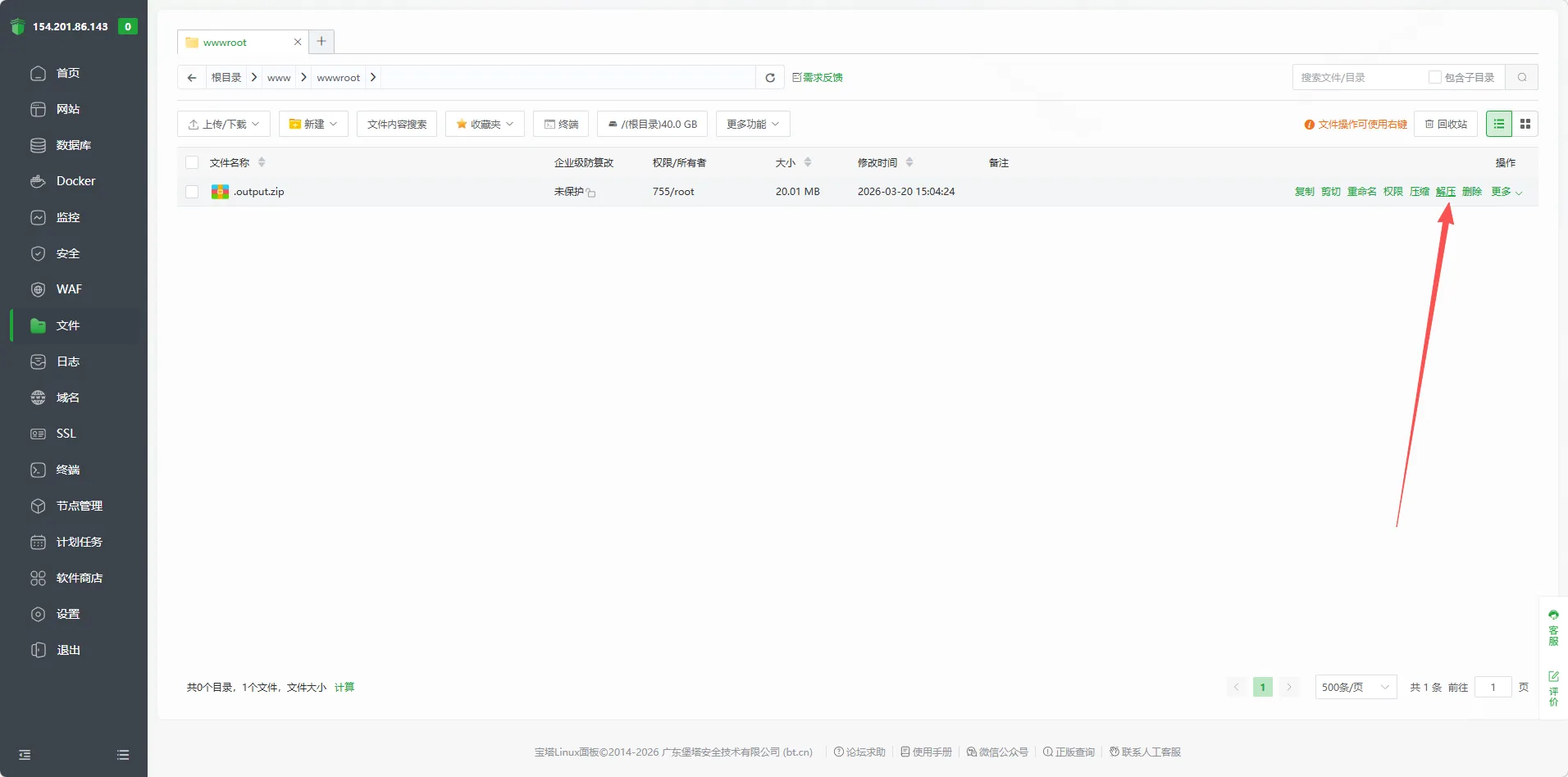The height and width of the screenshot is (777, 1568).
Task: Click the Extract (解压) link for output.zip
Action: tap(1445, 192)
